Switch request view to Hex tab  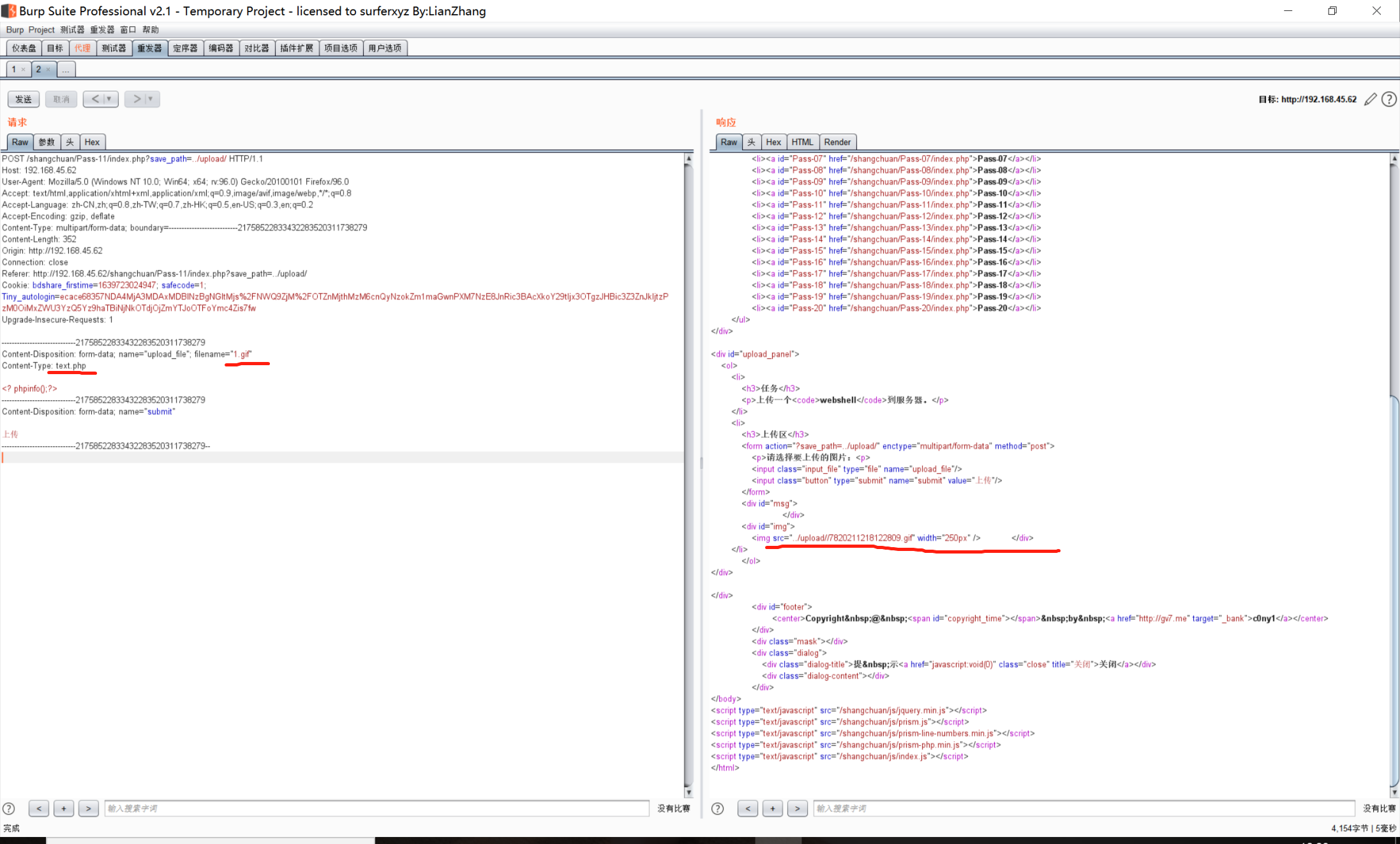(92, 142)
